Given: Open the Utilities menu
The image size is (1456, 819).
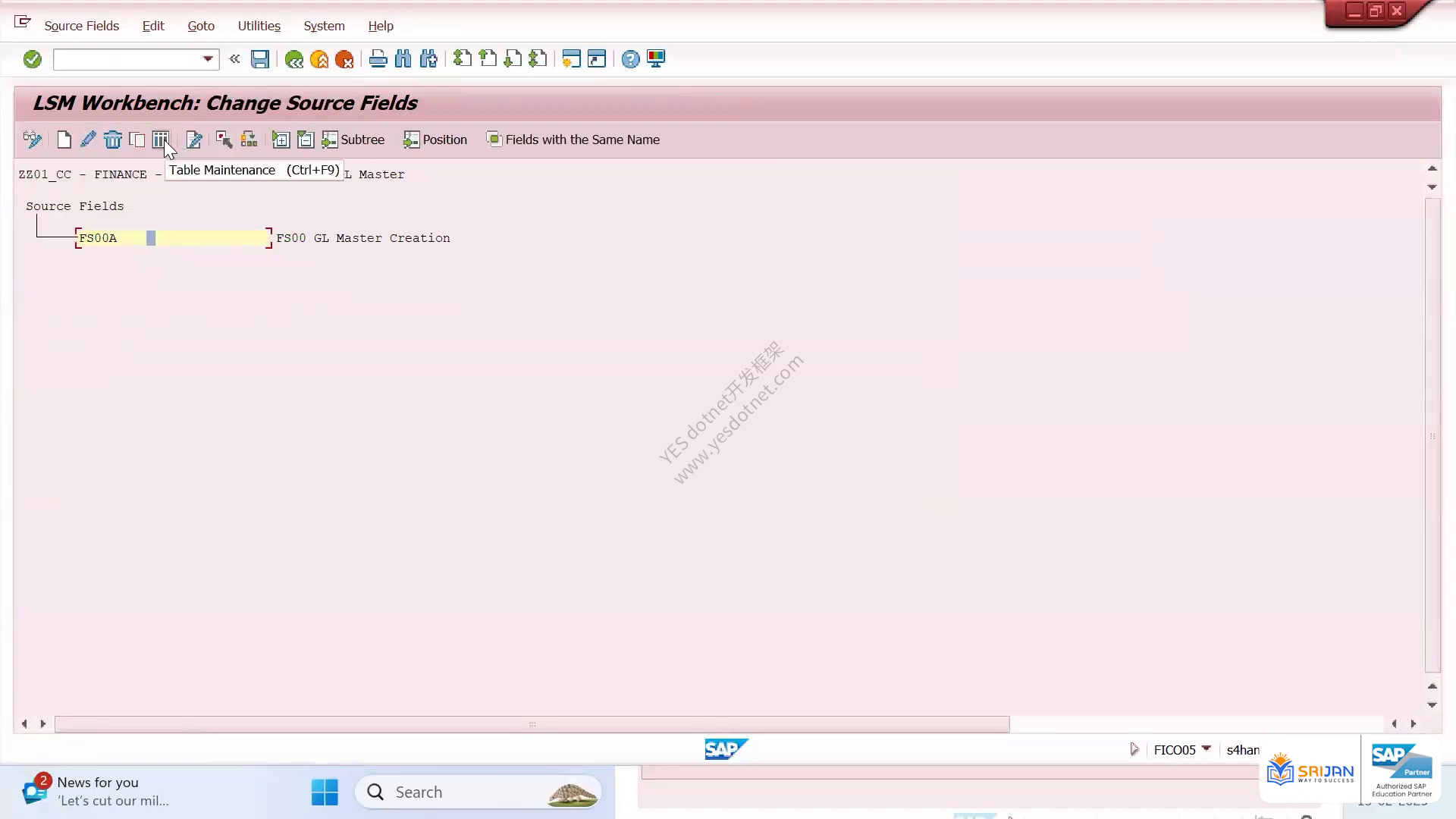Looking at the screenshot, I should (x=259, y=26).
